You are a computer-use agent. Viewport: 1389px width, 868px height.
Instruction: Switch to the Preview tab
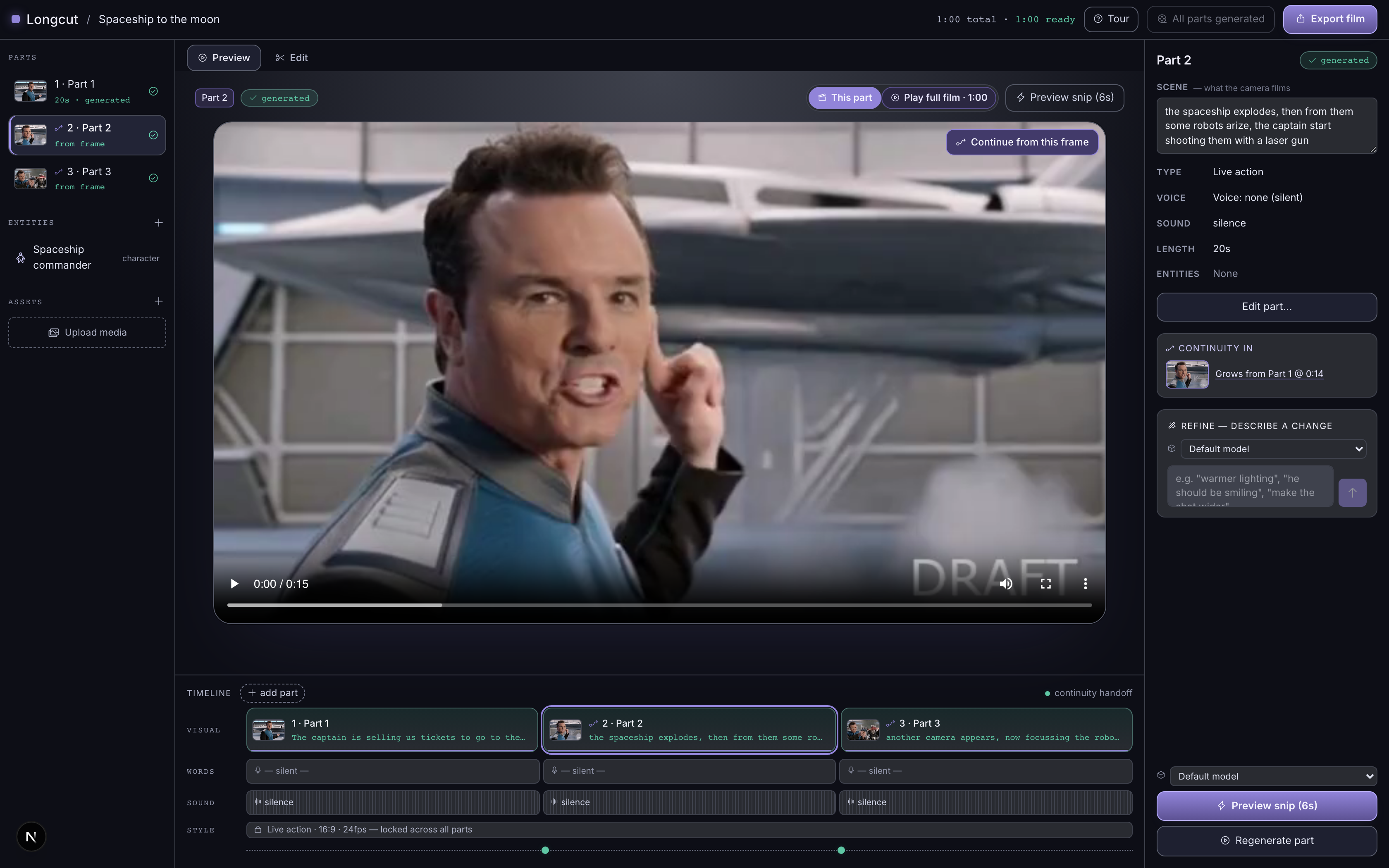[224, 58]
